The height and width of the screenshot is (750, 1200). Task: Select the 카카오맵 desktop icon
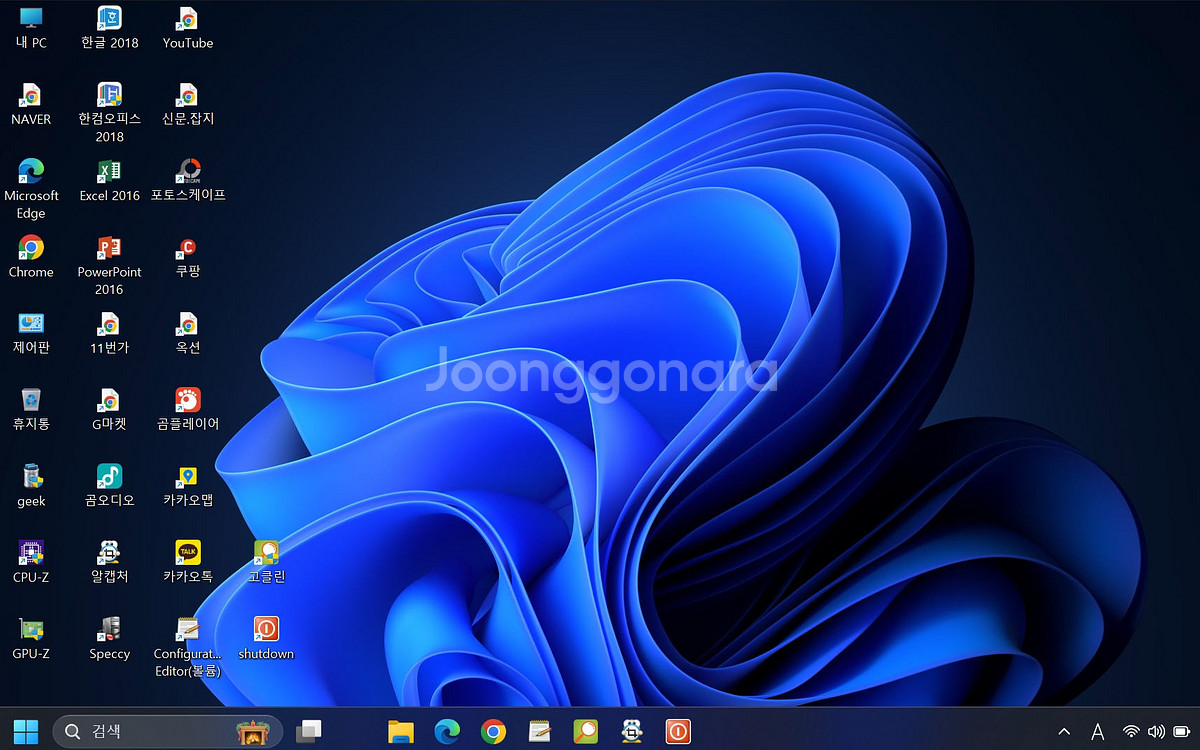click(x=187, y=477)
